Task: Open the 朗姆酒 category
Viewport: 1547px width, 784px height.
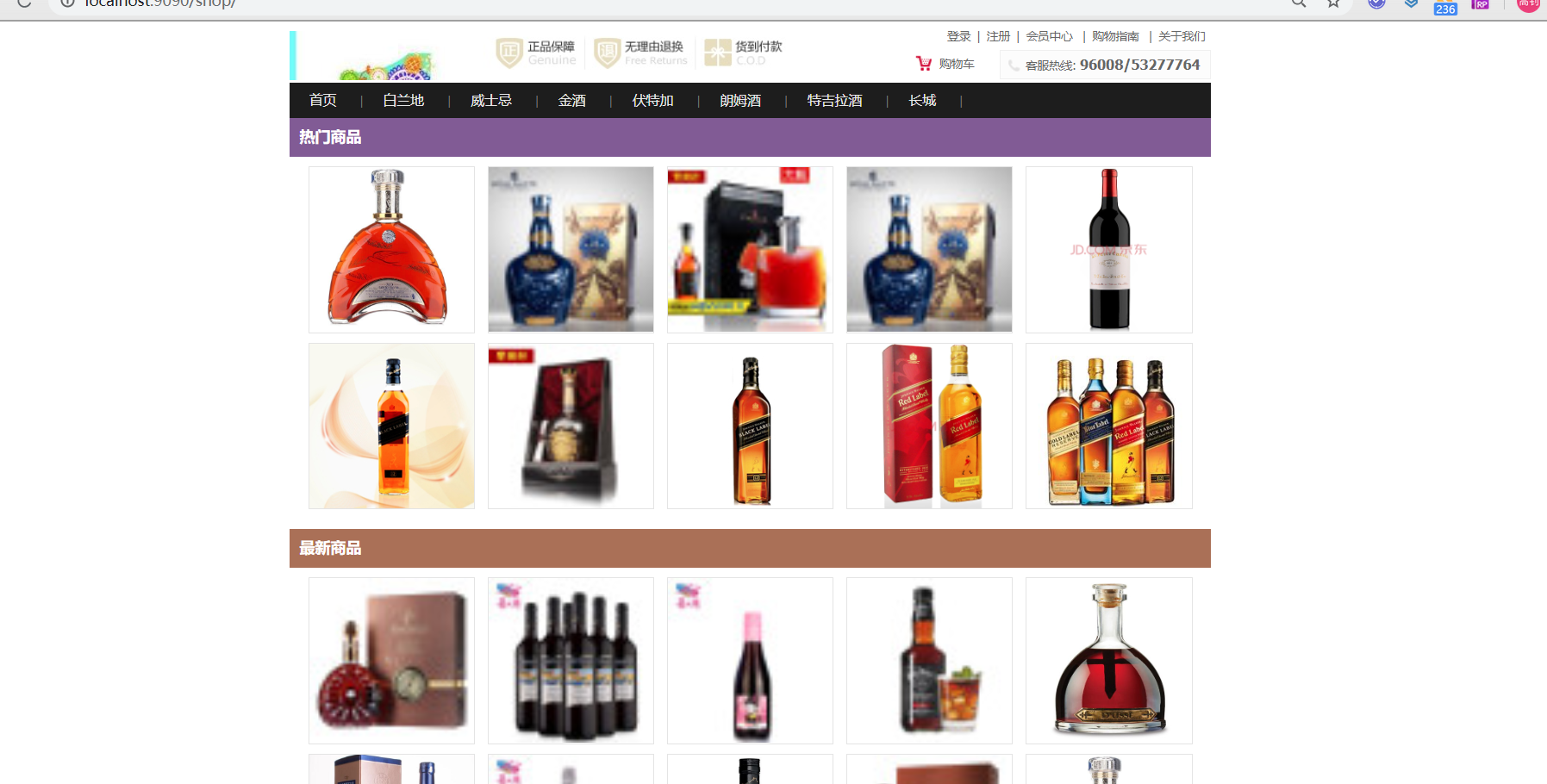Action: pos(741,101)
